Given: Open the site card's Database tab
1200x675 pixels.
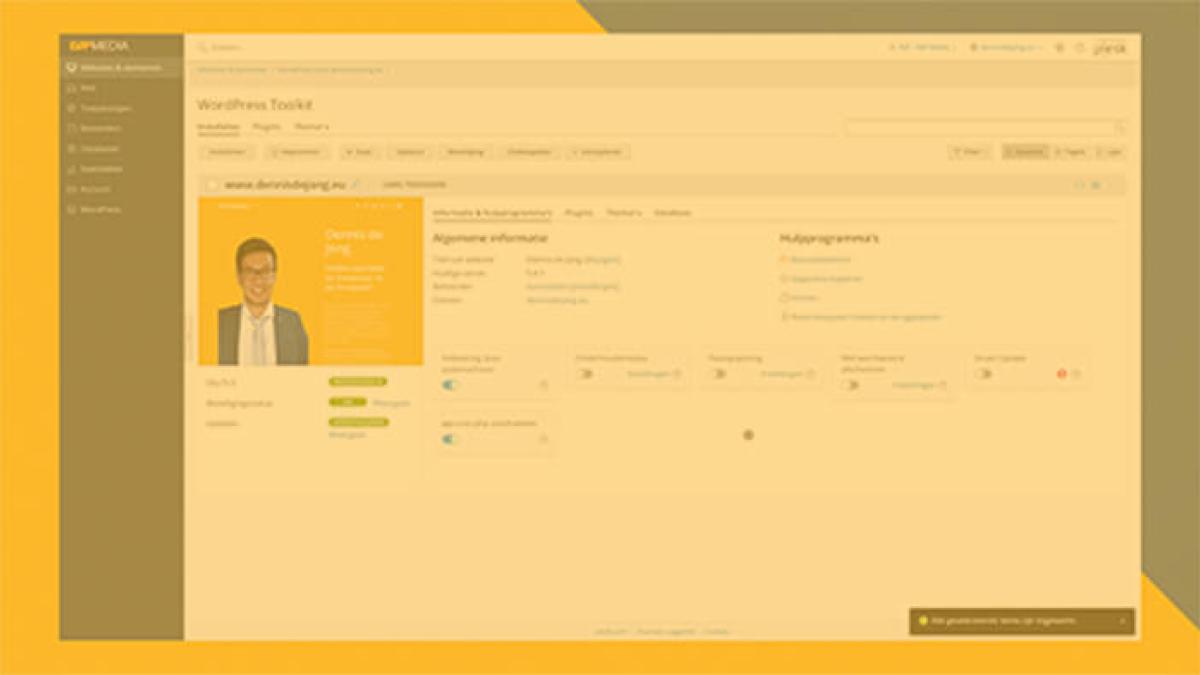Looking at the screenshot, I should [x=673, y=213].
